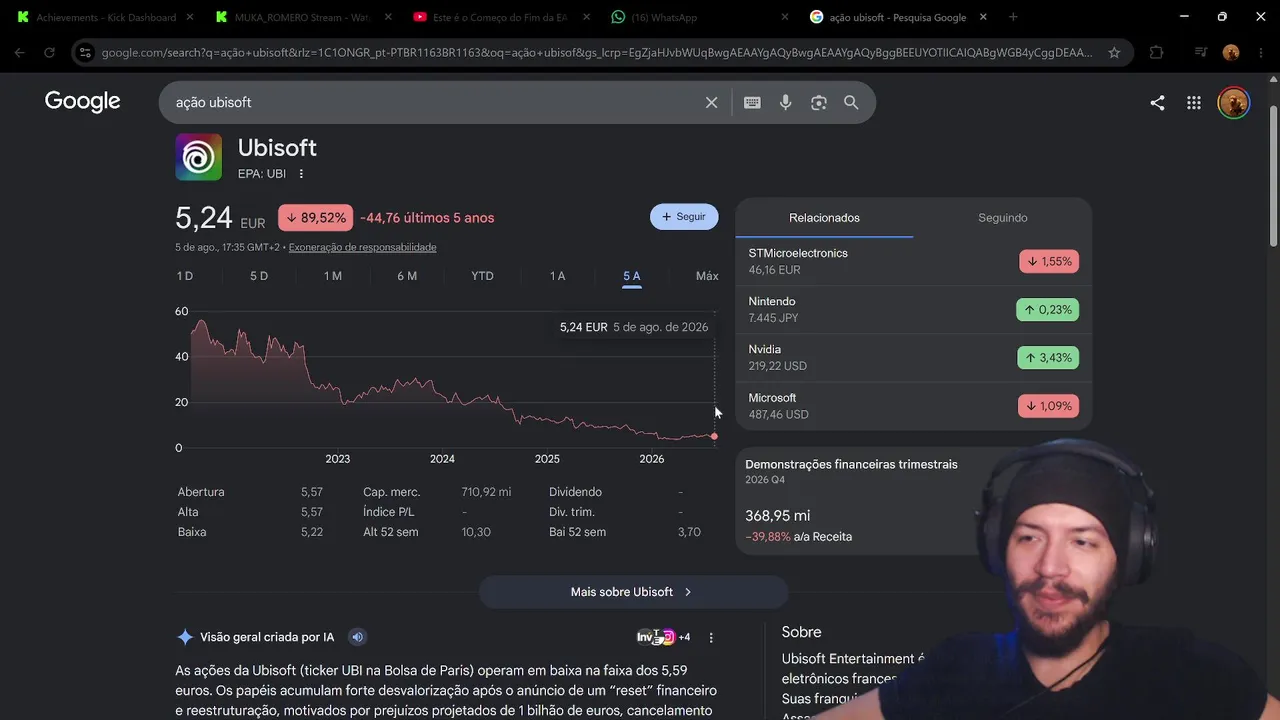This screenshot has width=1280, height=720.
Task: Select the 1 A chart range
Action: pos(557,276)
